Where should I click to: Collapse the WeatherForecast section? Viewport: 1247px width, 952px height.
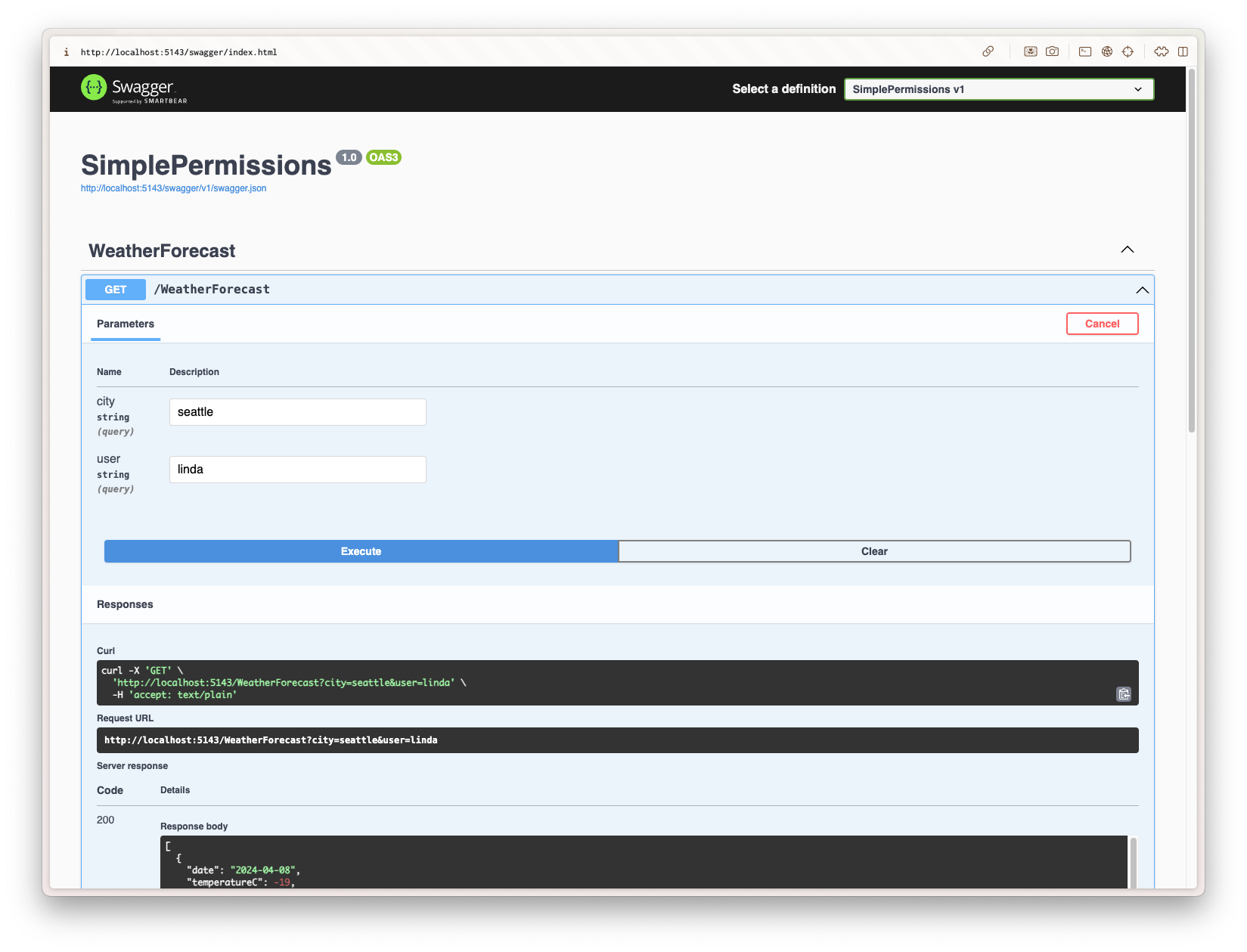[x=1127, y=250]
